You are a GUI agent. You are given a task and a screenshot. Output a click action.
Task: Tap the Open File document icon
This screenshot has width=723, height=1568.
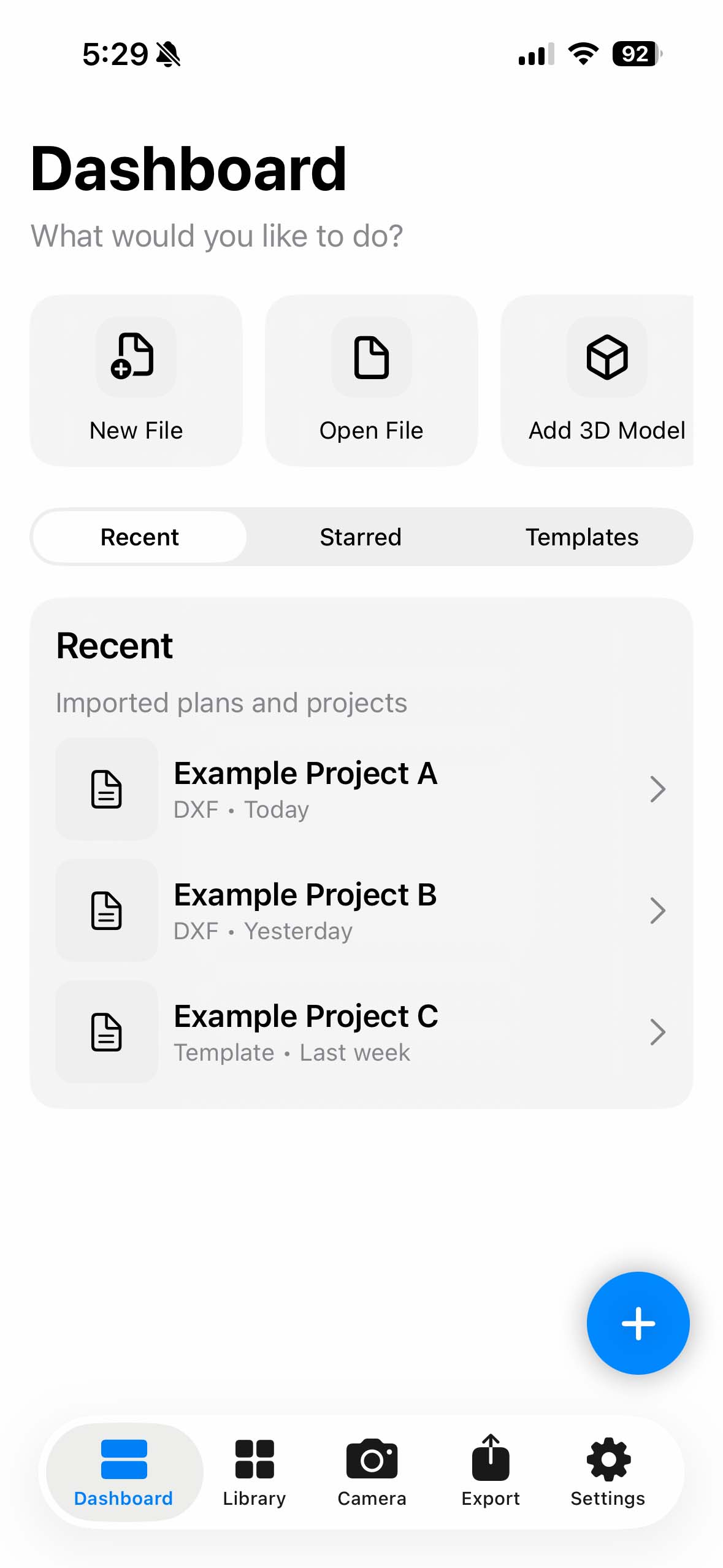click(x=371, y=356)
